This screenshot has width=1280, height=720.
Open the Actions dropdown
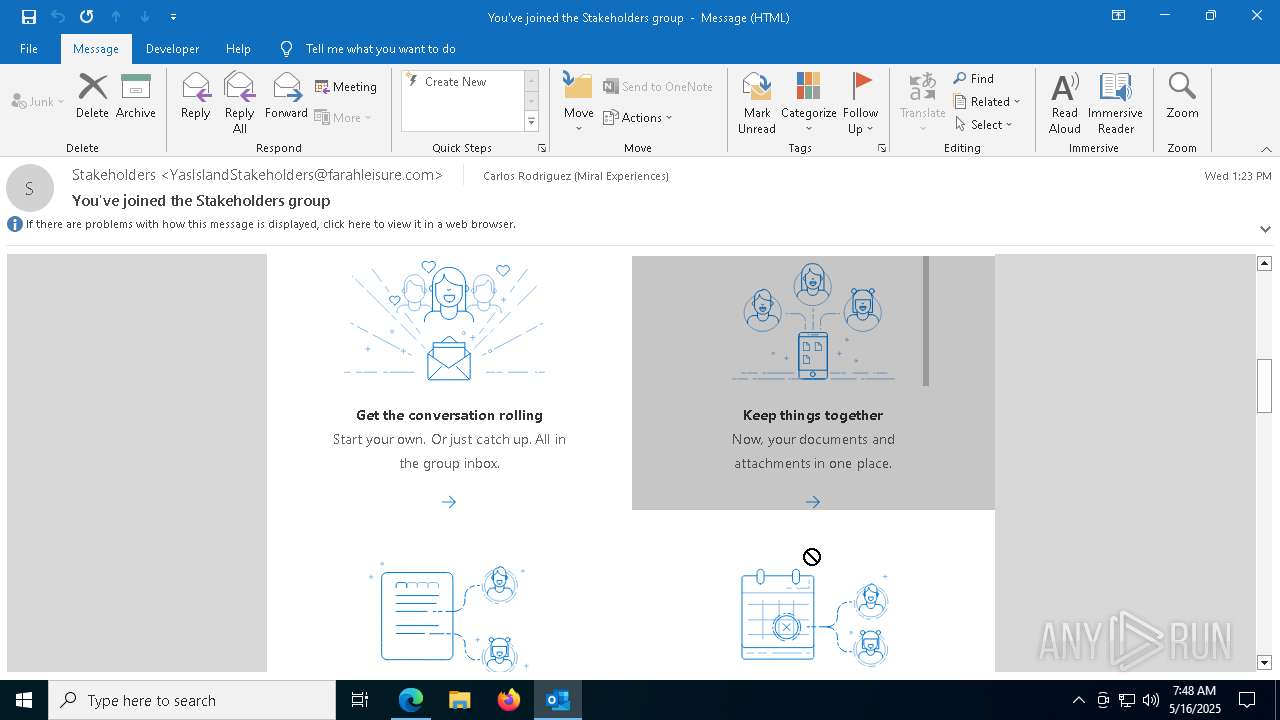(638, 117)
